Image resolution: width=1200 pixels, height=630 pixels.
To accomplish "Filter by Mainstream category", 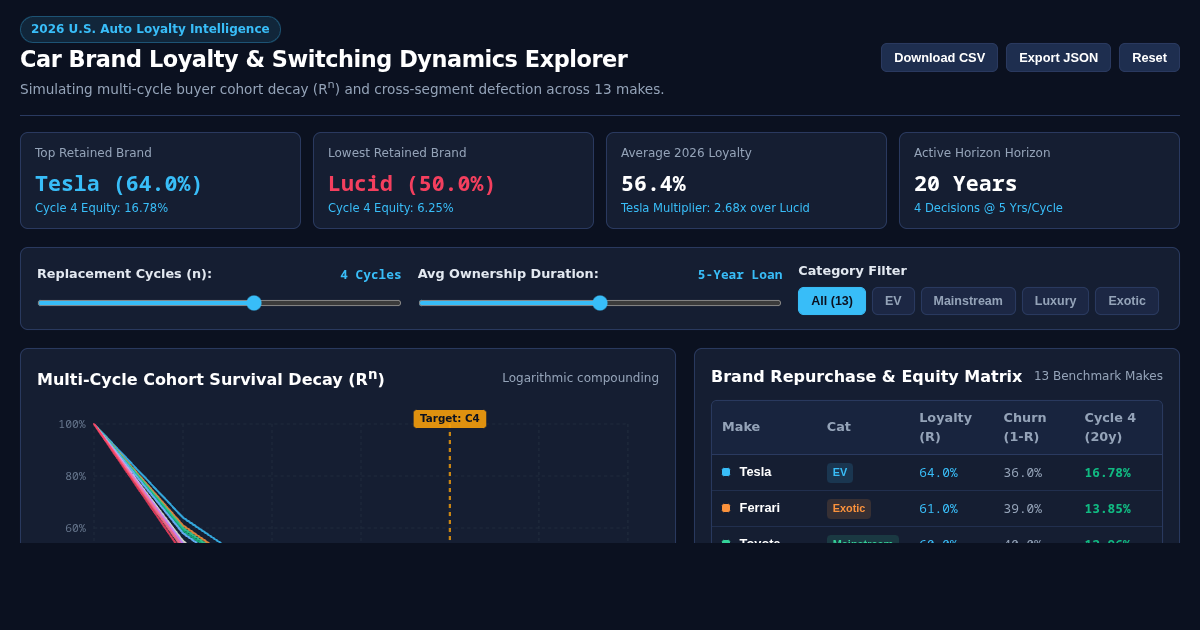I will click(x=968, y=301).
